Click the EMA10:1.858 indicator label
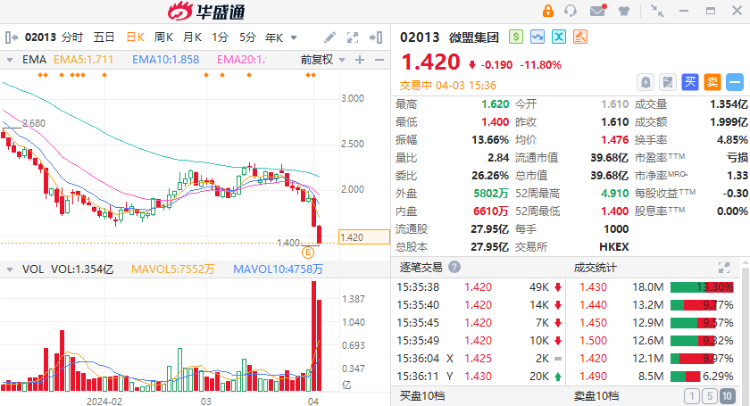This screenshot has width=750, height=406. (165, 60)
